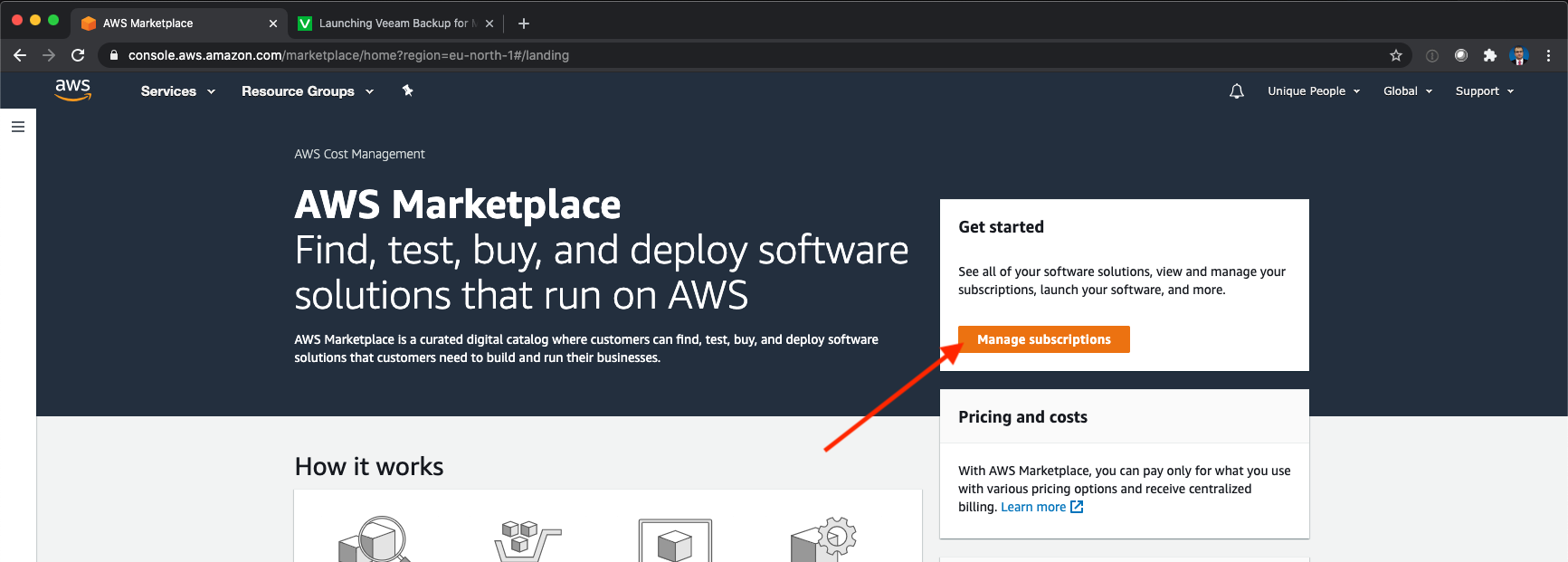Image resolution: width=1568 pixels, height=562 pixels.
Task: Click the Pricing and costs heading
Action: [1022, 417]
